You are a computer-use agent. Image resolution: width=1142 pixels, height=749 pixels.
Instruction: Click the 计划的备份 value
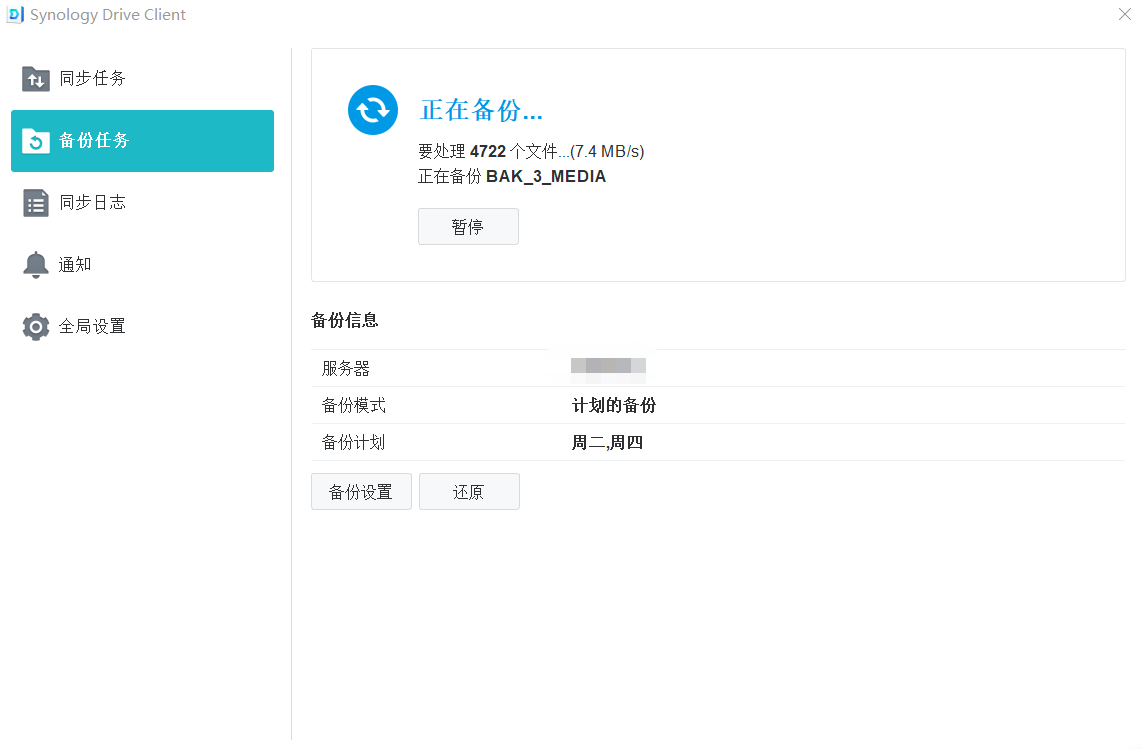(614, 406)
